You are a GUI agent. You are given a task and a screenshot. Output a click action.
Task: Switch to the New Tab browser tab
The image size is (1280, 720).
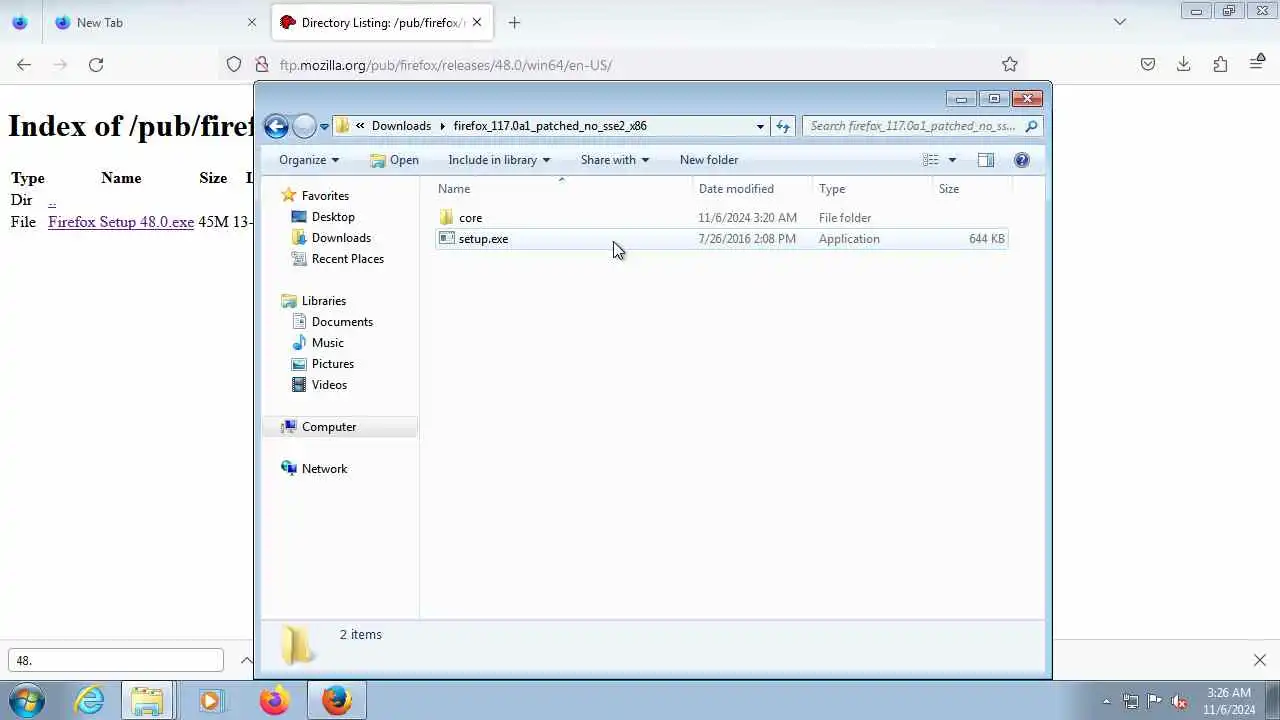[x=154, y=22]
